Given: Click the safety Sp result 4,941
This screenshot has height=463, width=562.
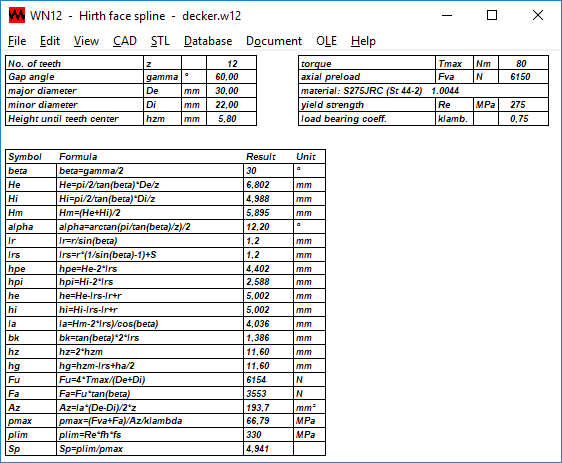Looking at the screenshot, I should point(268,449).
